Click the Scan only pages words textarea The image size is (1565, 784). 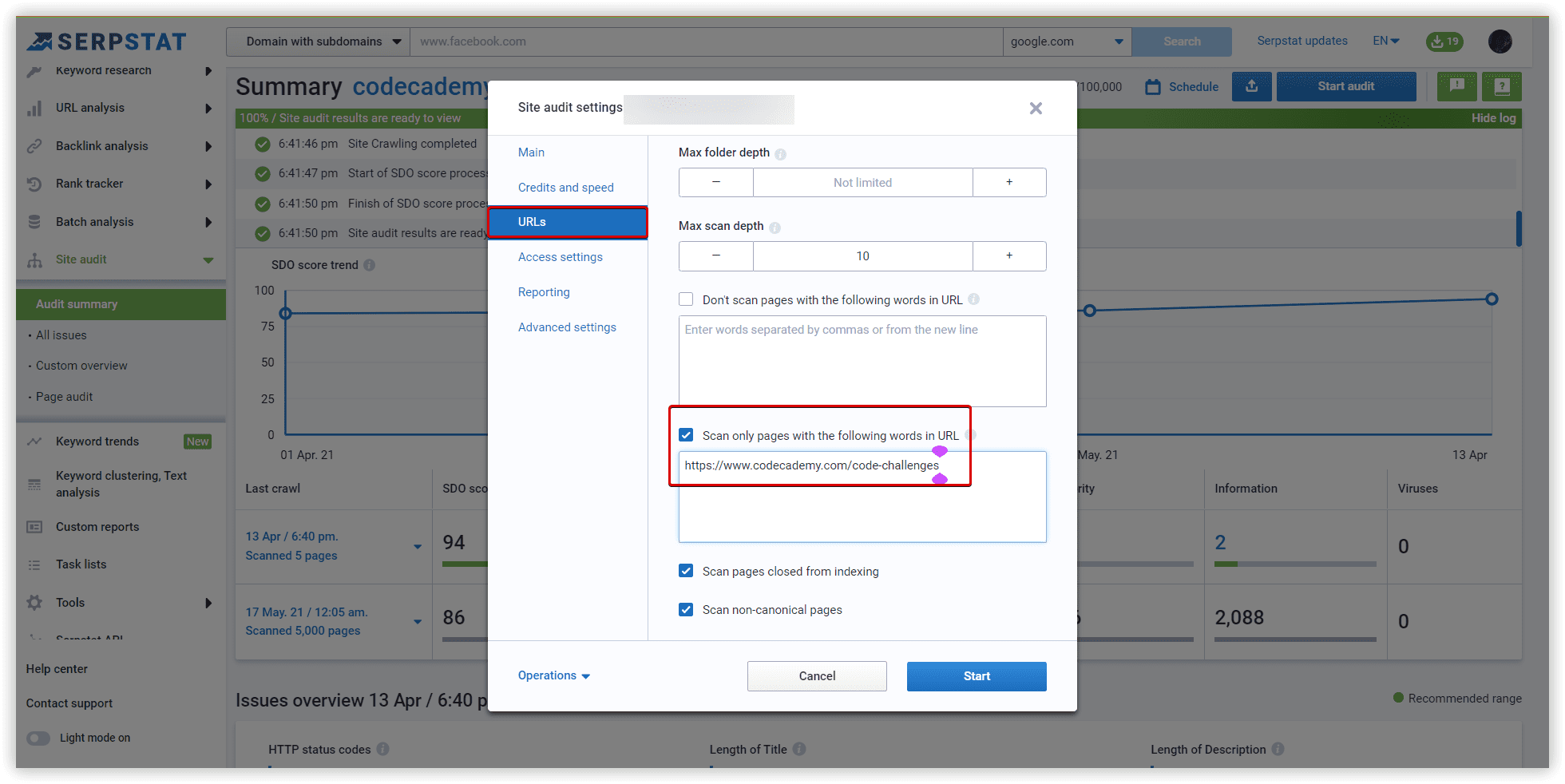click(862, 497)
